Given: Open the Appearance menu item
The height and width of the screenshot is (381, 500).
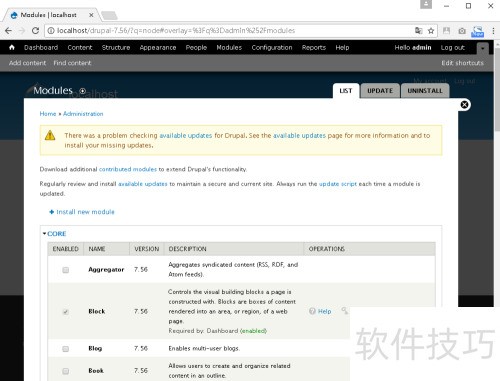Looking at the screenshot, I should click(x=158, y=47).
